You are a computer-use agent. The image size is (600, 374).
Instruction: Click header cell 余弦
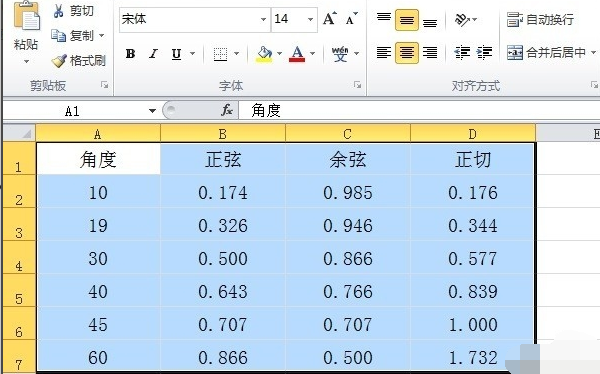348,159
